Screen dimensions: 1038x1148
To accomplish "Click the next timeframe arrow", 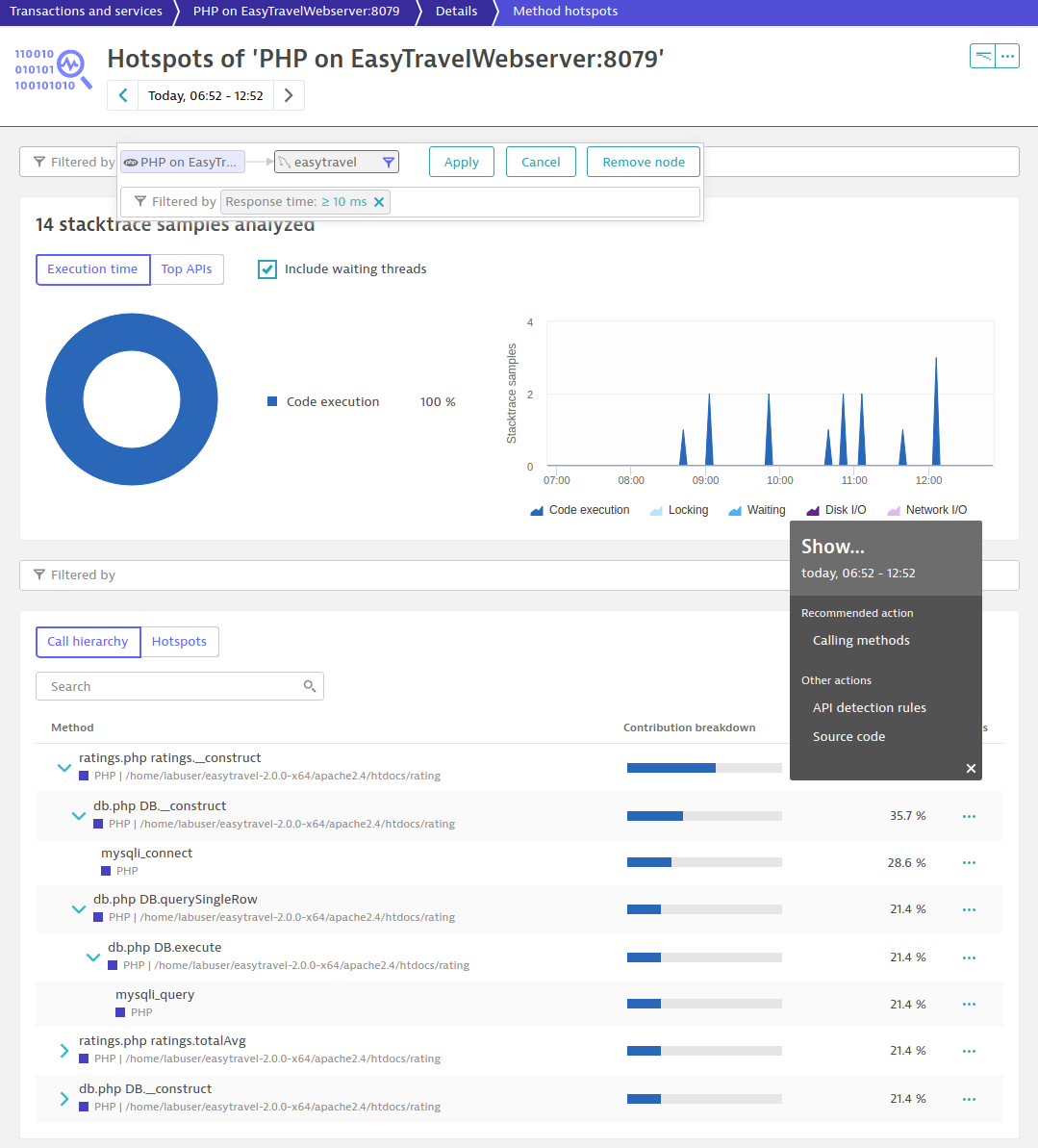I will (289, 96).
